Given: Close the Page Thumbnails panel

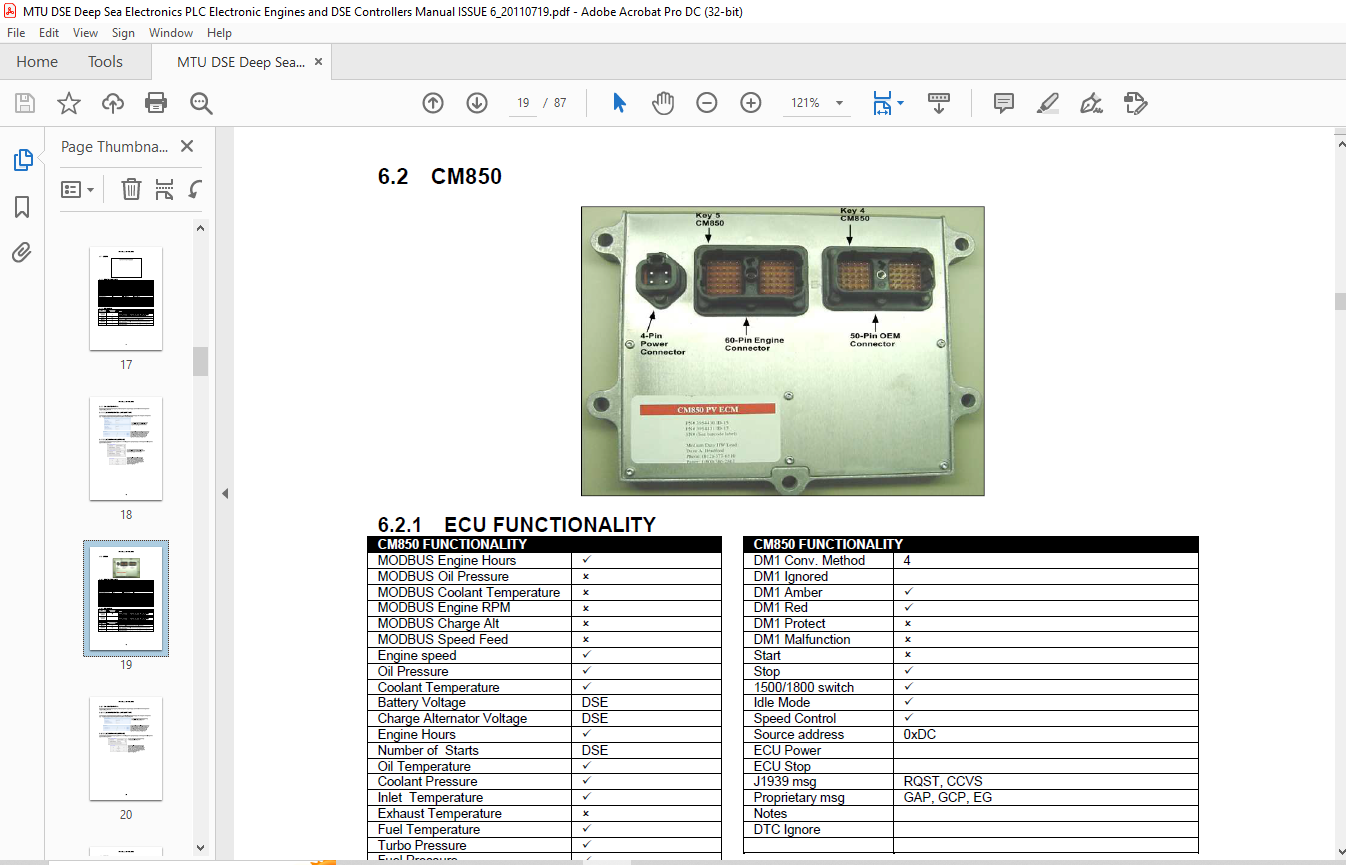Looking at the screenshot, I should click(x=186, y=146).
